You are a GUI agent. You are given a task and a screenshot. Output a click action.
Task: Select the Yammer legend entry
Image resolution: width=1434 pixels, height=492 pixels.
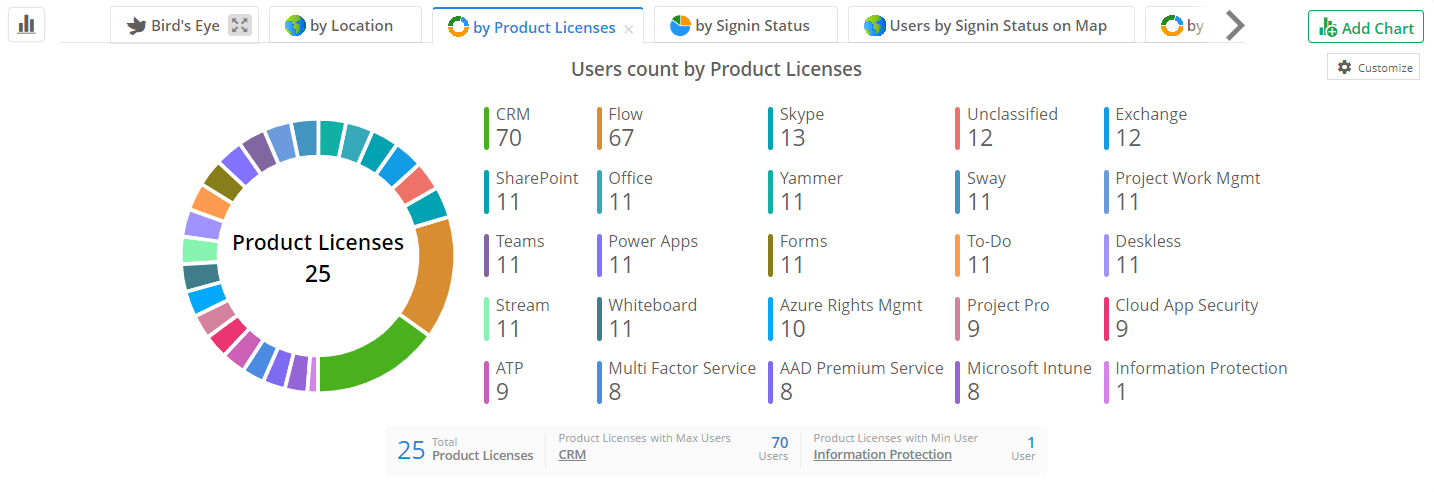pos(807,191)
